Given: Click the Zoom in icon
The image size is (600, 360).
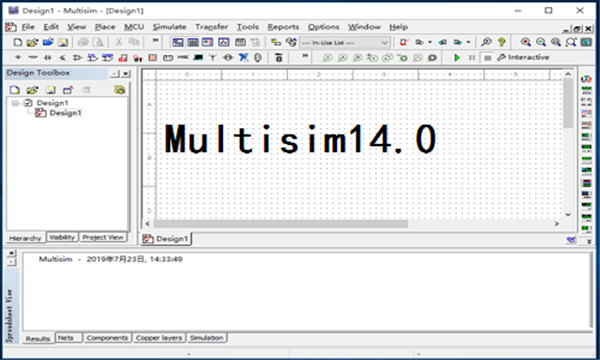Looking at the screenshot, I should [x=526, y=42].
